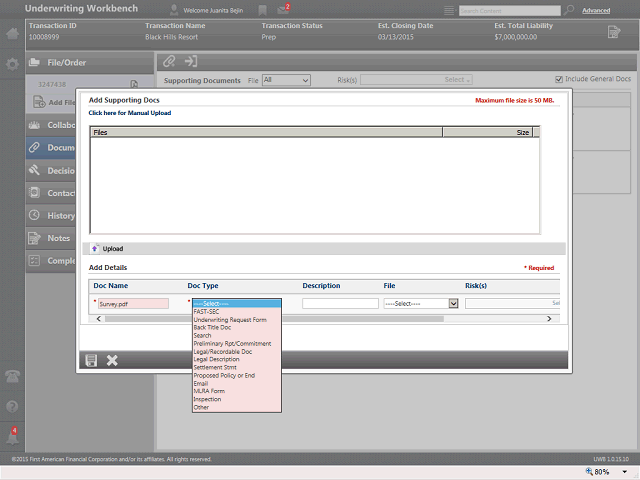This screenshot has width=640, height=480.
Task: Choose Proposed Policy or End option
Action: coord(237,376)
